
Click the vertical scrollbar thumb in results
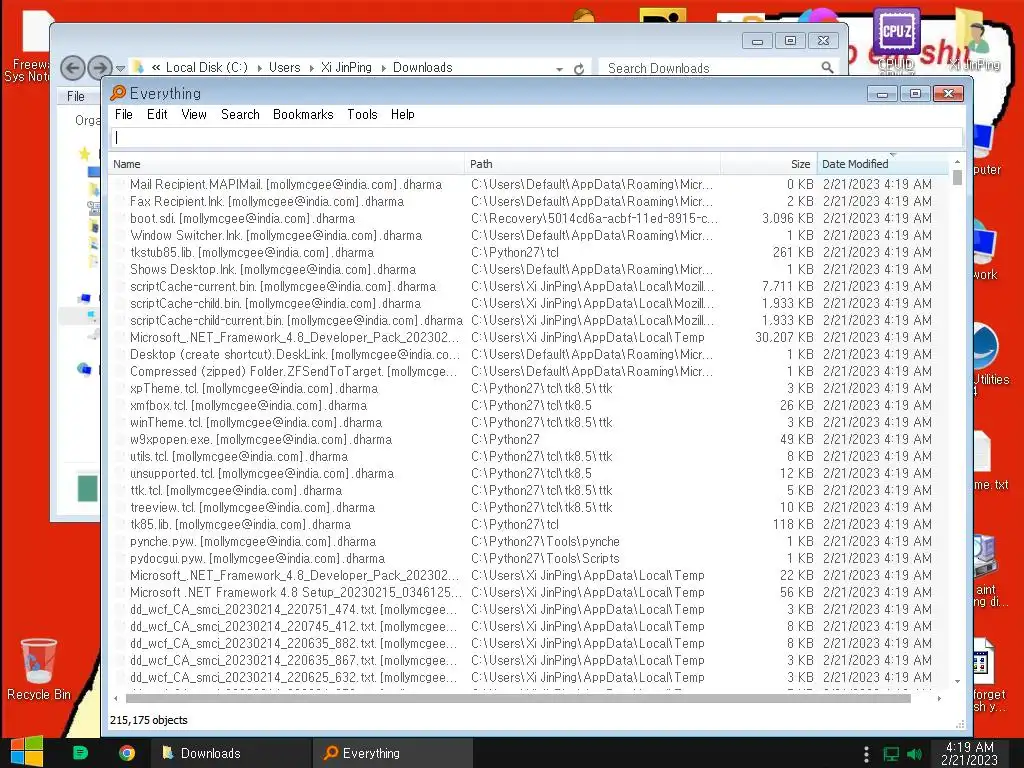pyautogui.click(x=957, y=178)
